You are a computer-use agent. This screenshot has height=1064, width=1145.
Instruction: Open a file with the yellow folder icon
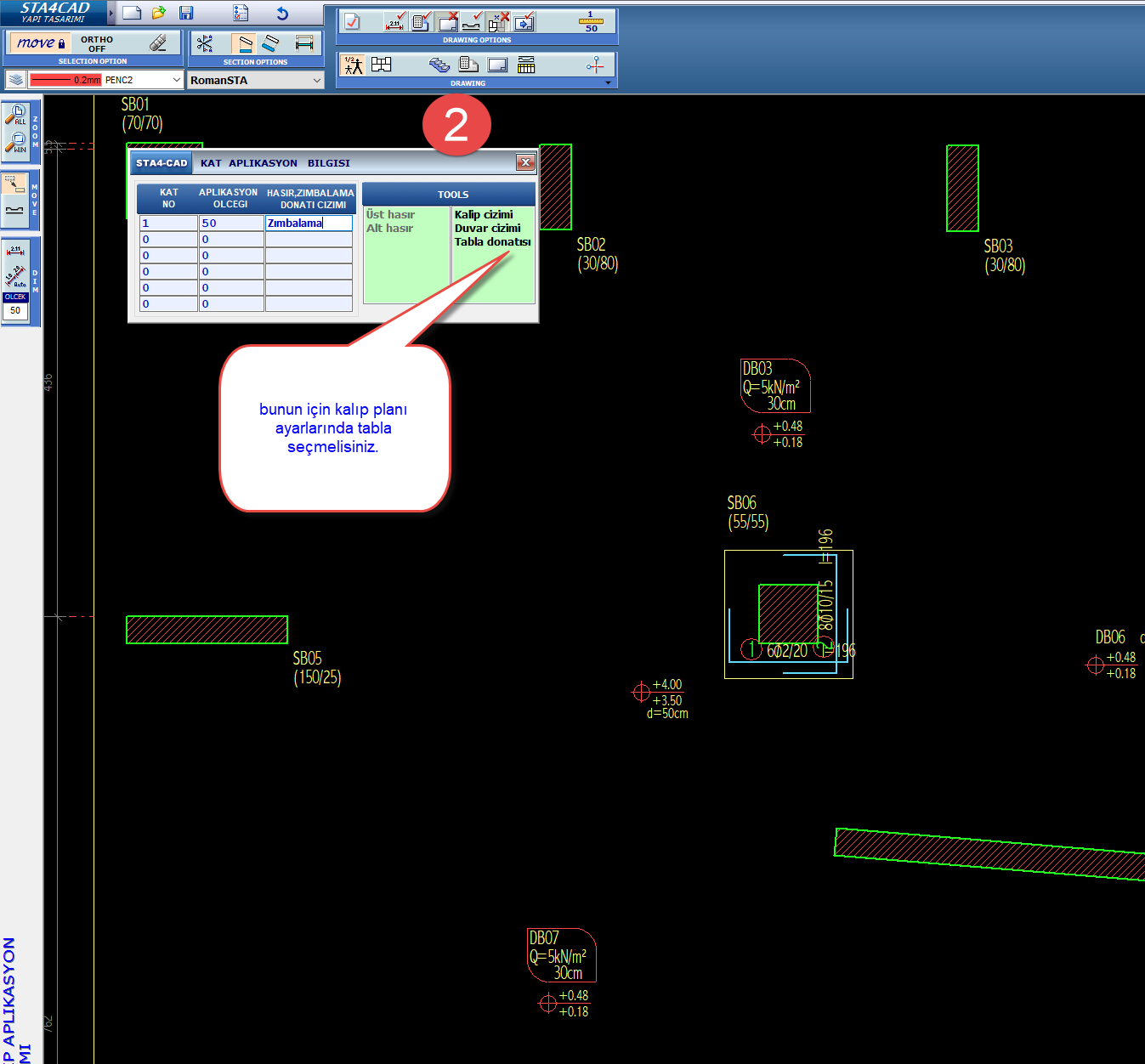click(x=158, y=13)
